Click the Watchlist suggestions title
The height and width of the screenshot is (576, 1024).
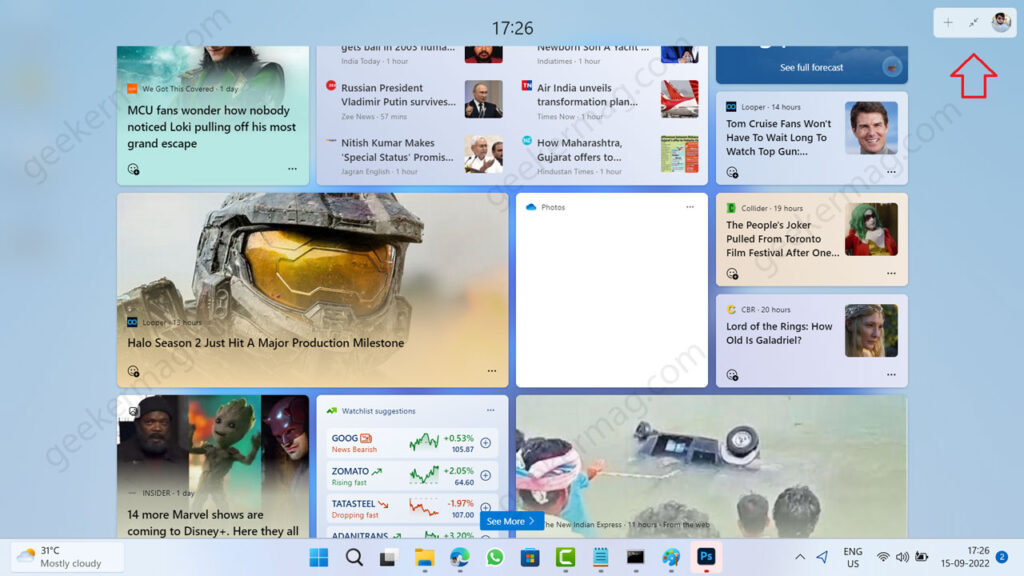(x=378, y=411)
